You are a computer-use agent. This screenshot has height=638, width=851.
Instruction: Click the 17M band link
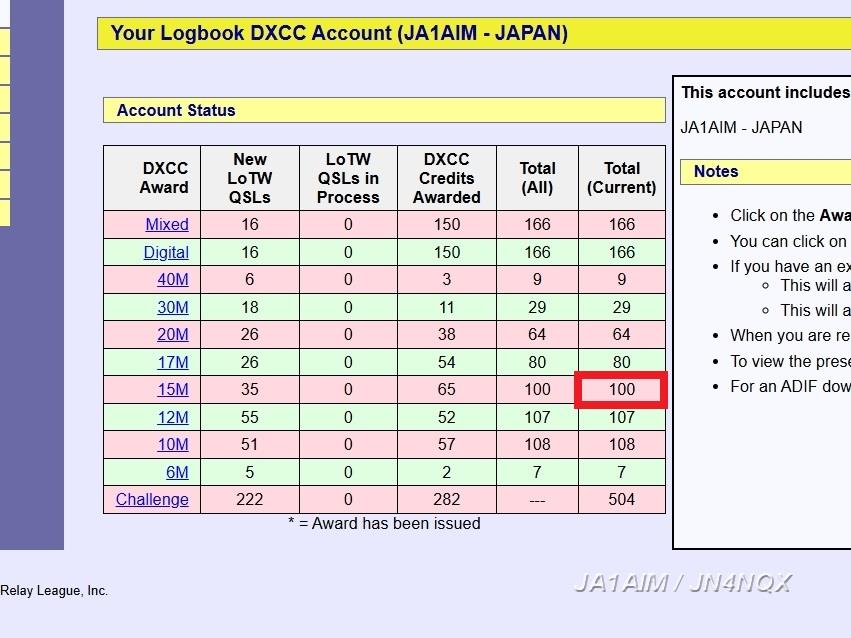point(172,362)
